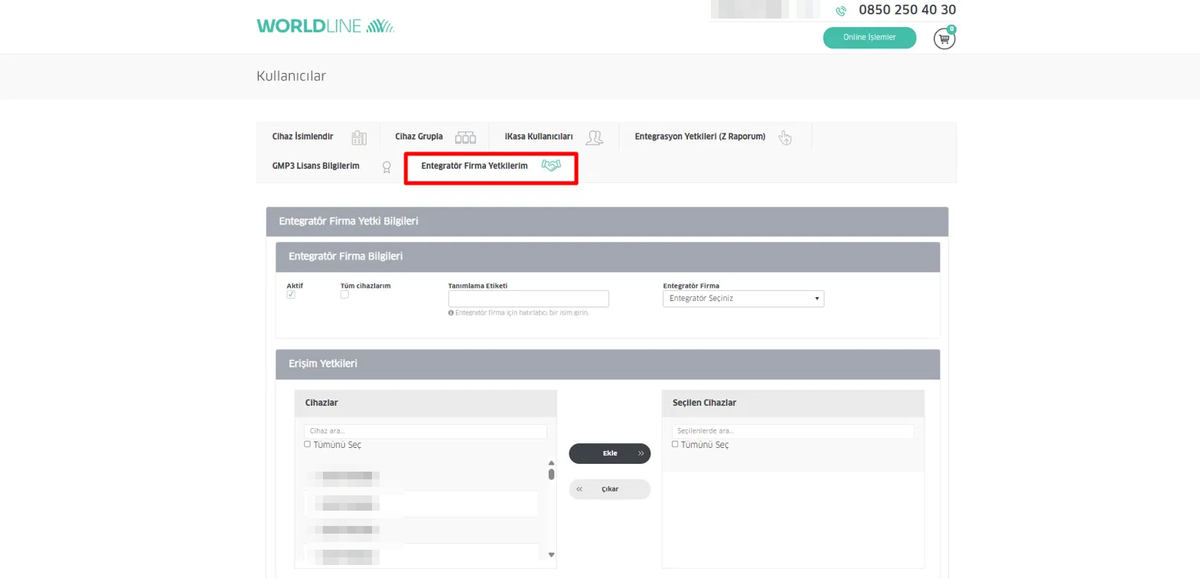Toggle the Aktif checkbox
1200x579 pixels.
[291, 295]
